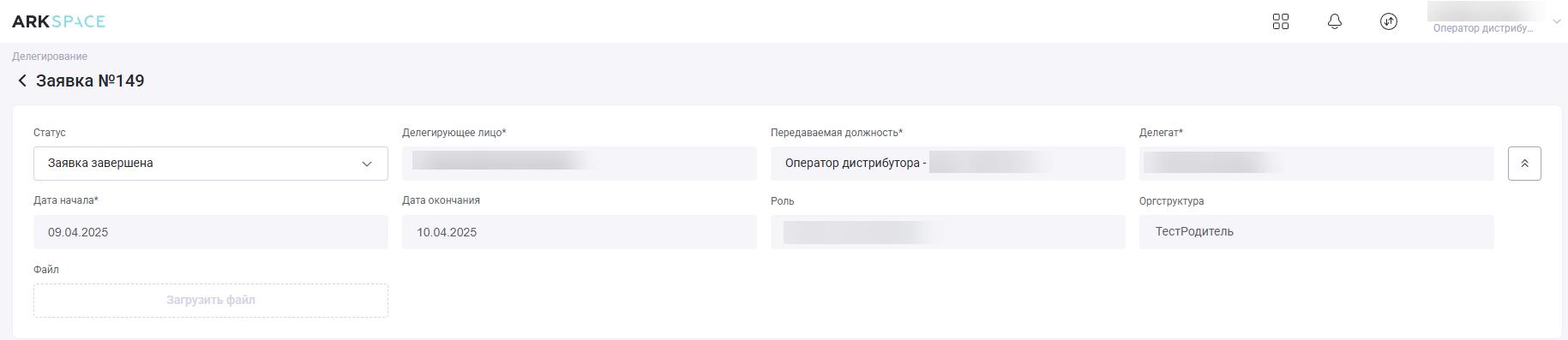1568x340 pixels.
Task: Expand the user profile dropdown arrow
Action: point(1557,21)
